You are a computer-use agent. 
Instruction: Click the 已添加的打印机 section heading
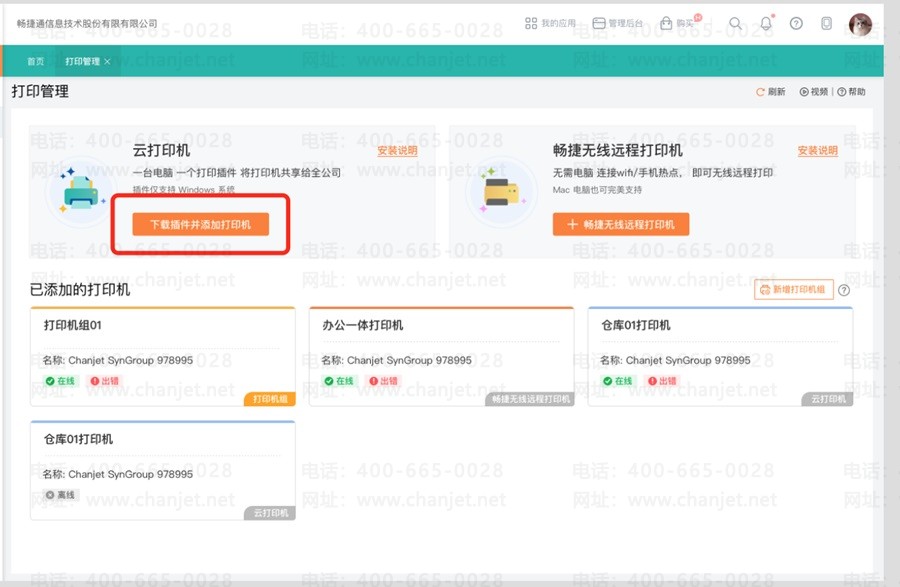pyautogui.click(x=80, y=290)
